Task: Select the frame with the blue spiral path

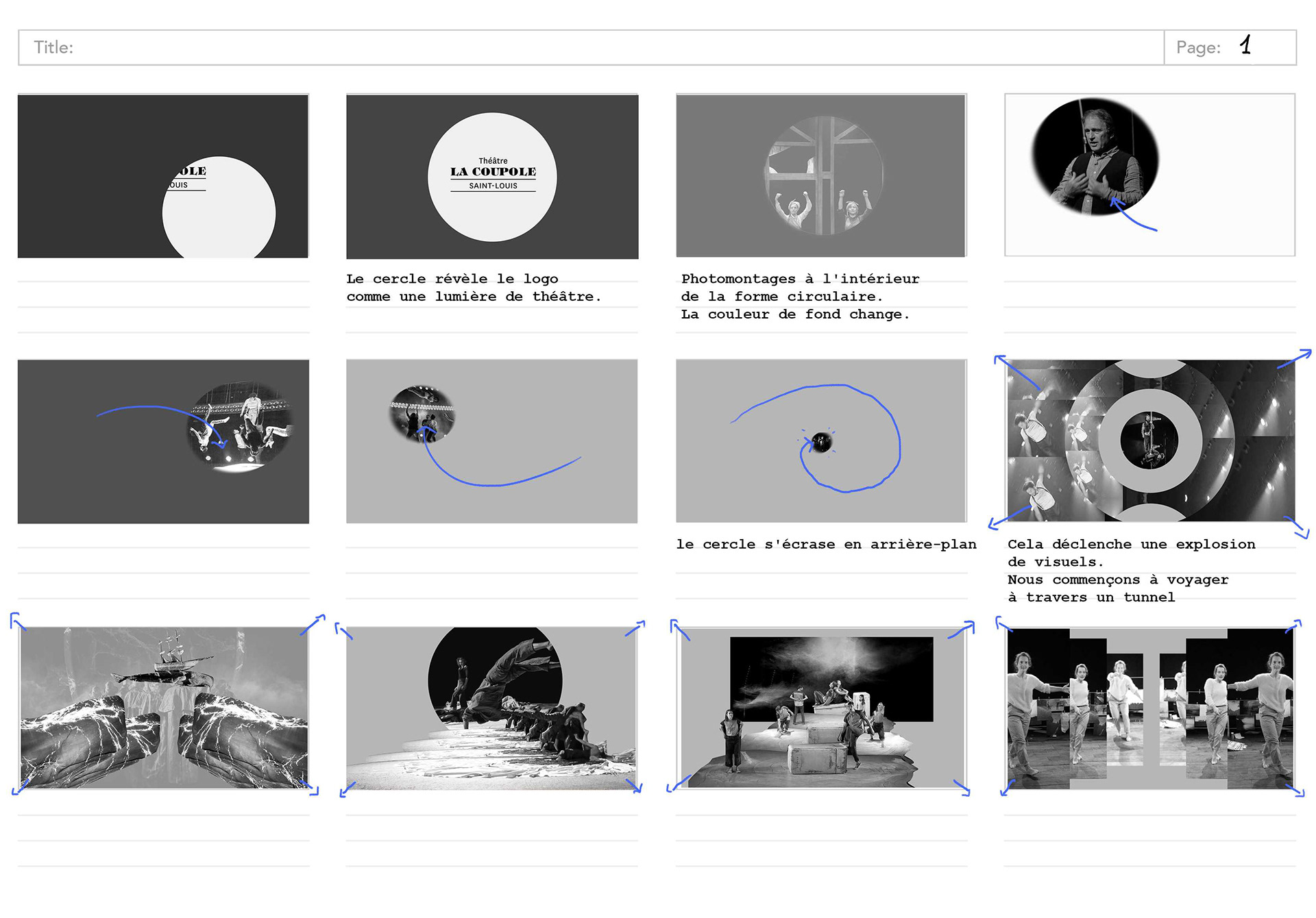Action: [x=821, y=441]
